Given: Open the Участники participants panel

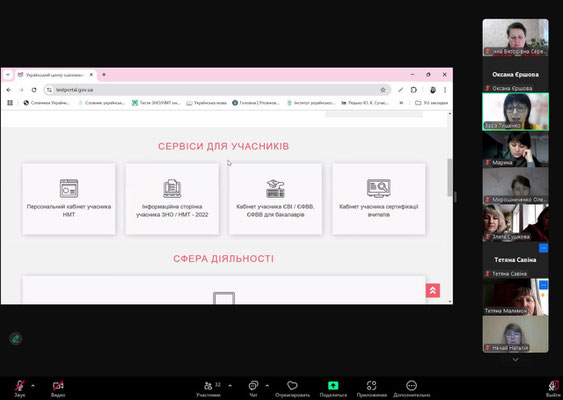Looking at the screenshot, I should pos(208,389).
